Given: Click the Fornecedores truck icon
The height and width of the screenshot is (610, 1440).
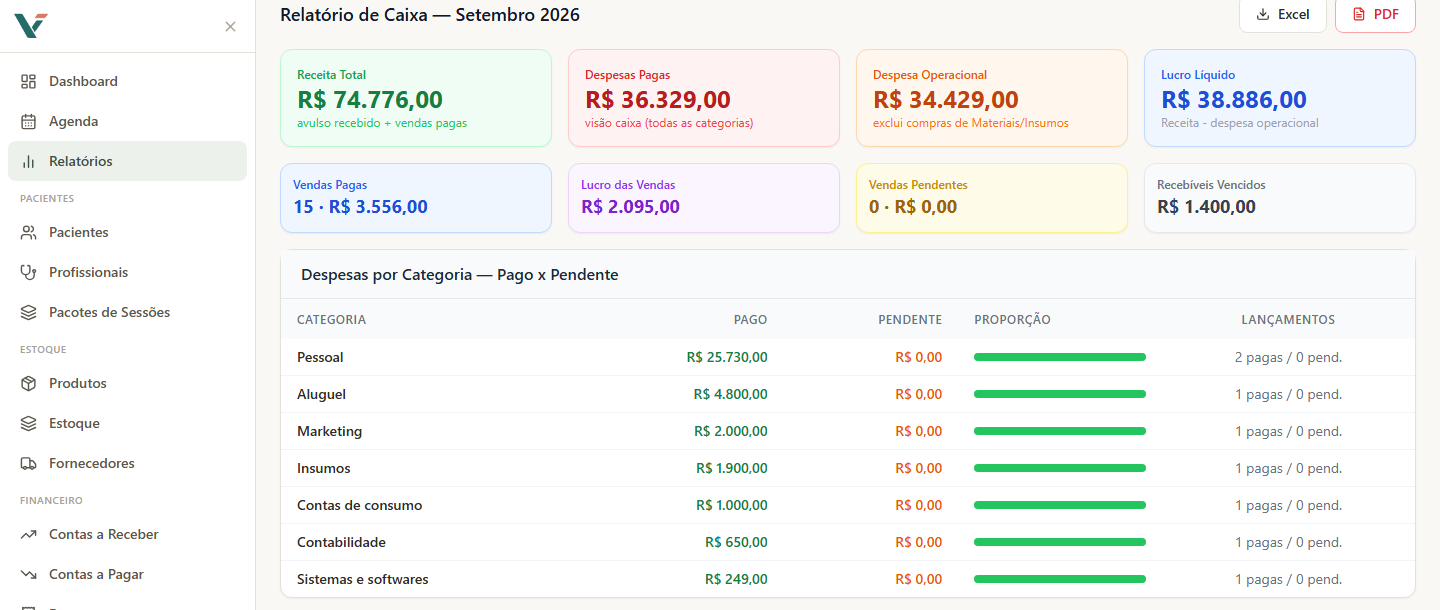Looking at the screenshot, I should pos(29,463).
